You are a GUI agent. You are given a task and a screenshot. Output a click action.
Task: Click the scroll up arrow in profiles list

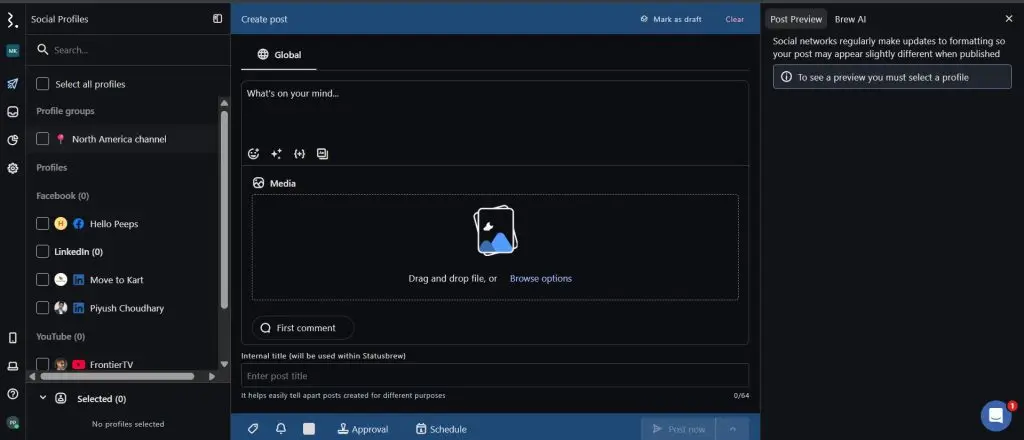(225, 102)
